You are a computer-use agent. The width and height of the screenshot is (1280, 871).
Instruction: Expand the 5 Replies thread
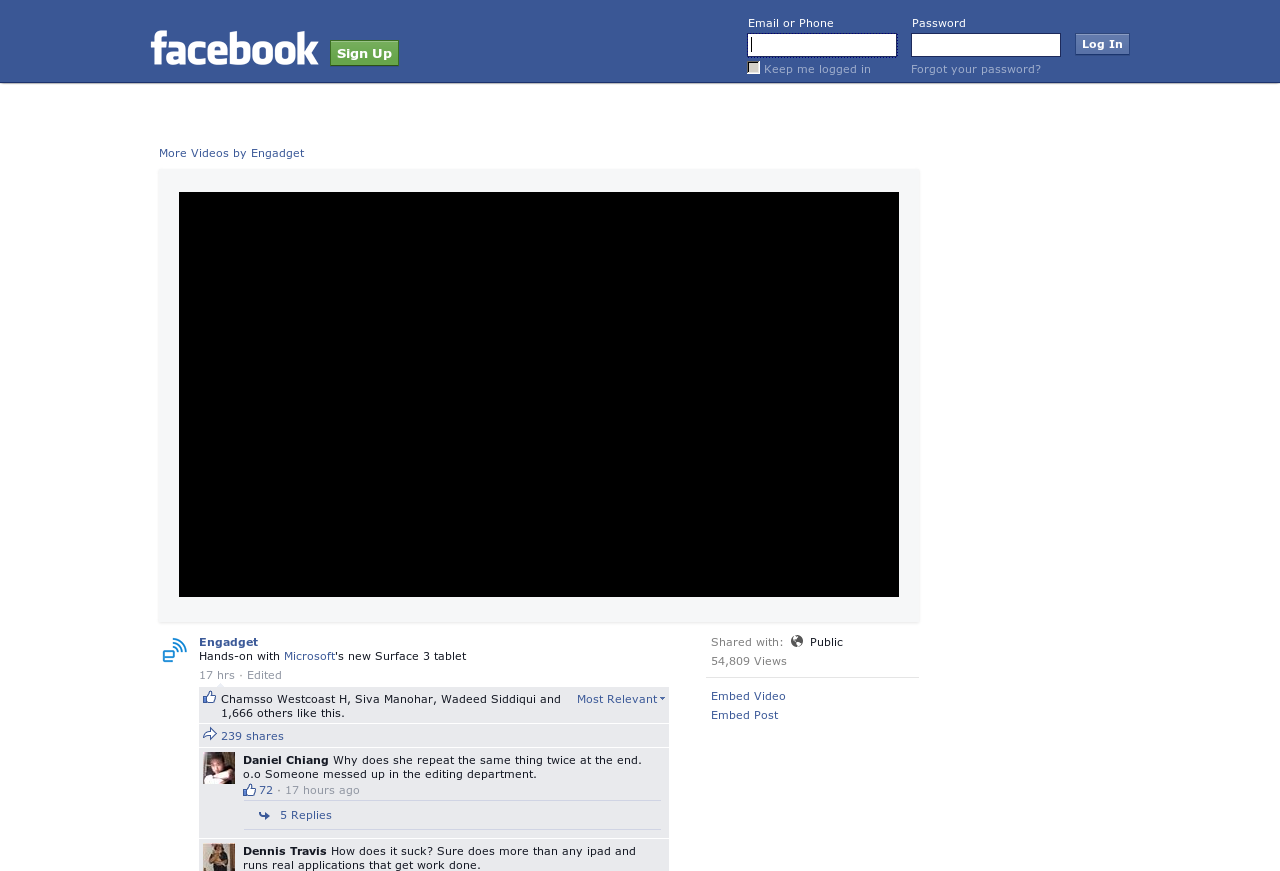pyautogui.click(x=306, y=815)
